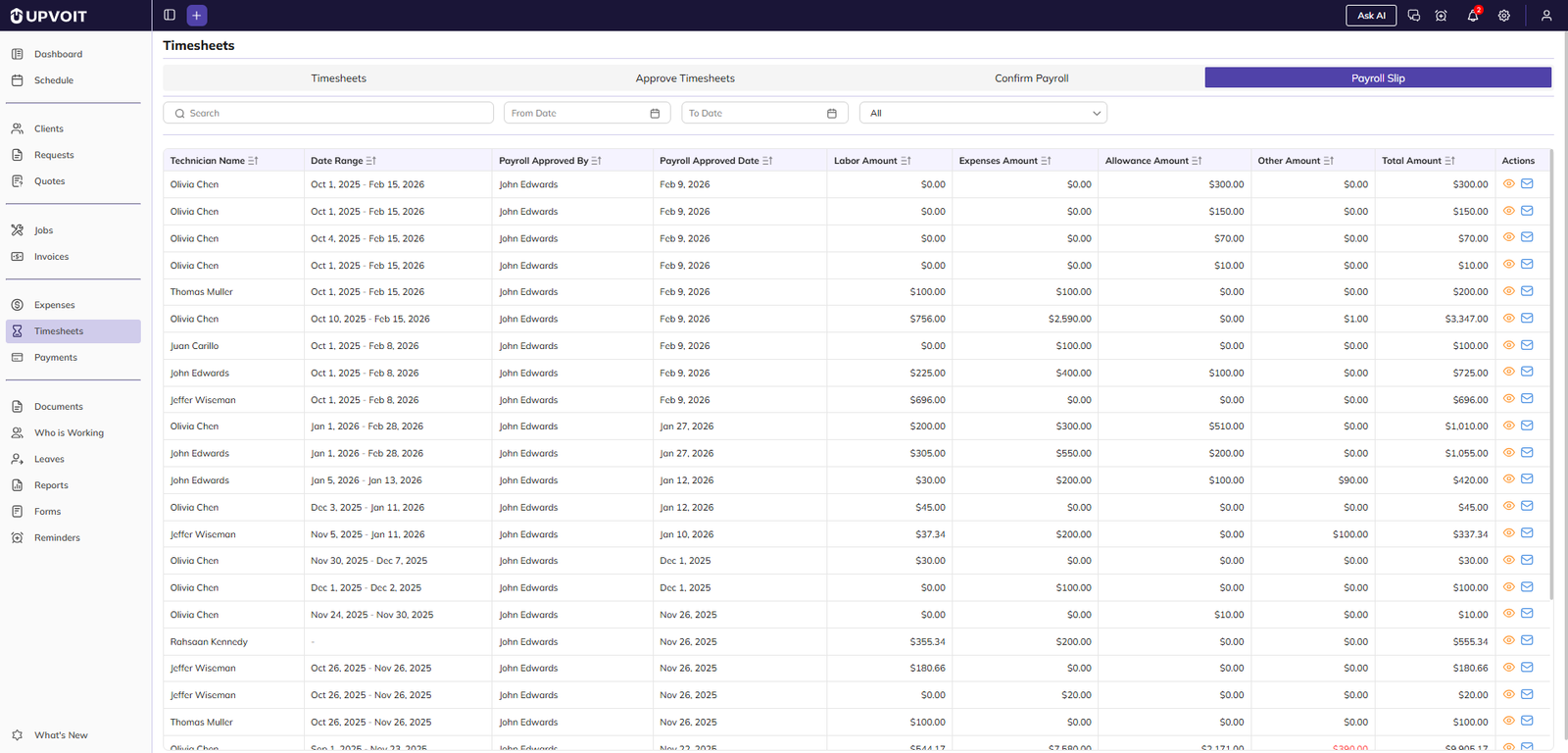Image resolution: width=1568 pixels, height=753 pixels.
Task: Open the From Date calendar picker icon
Action: point(655,114)
